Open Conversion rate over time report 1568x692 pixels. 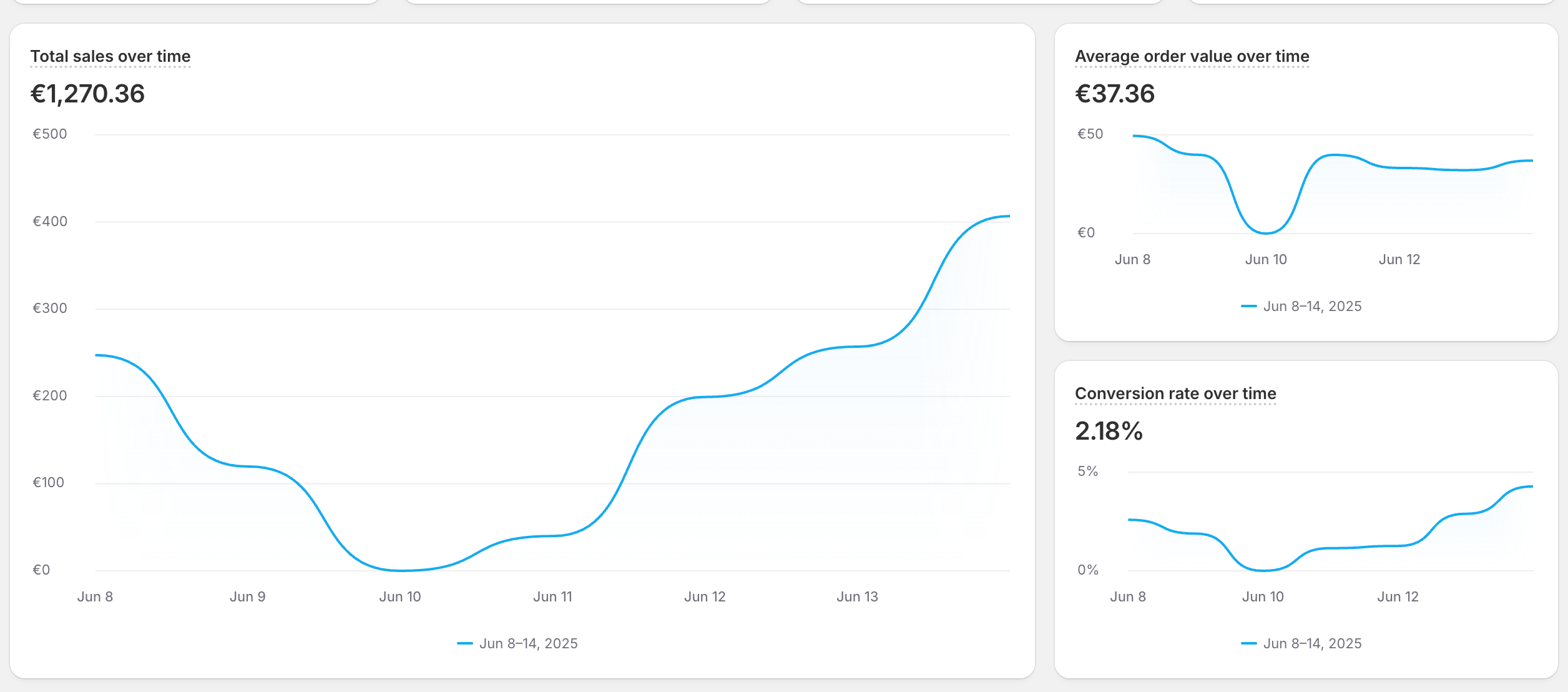click(x=1175, y=393)
